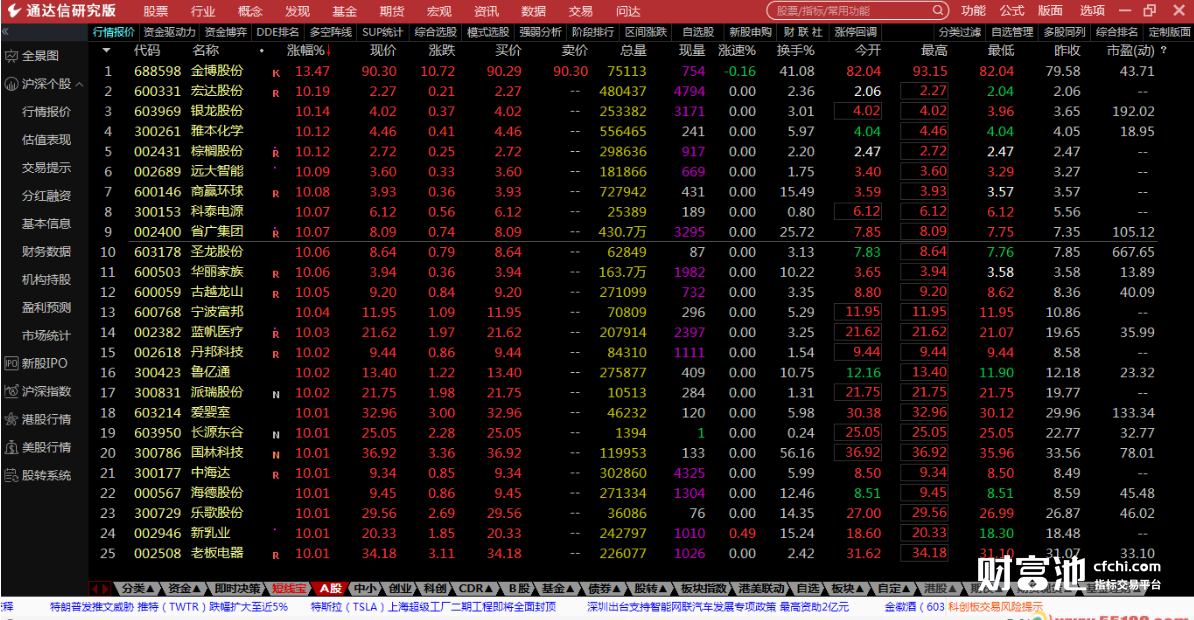Open the 特斯拉 (TSLA) news ticker headline
Screen dimensions: 1194x620
click(x=433, y=607)
